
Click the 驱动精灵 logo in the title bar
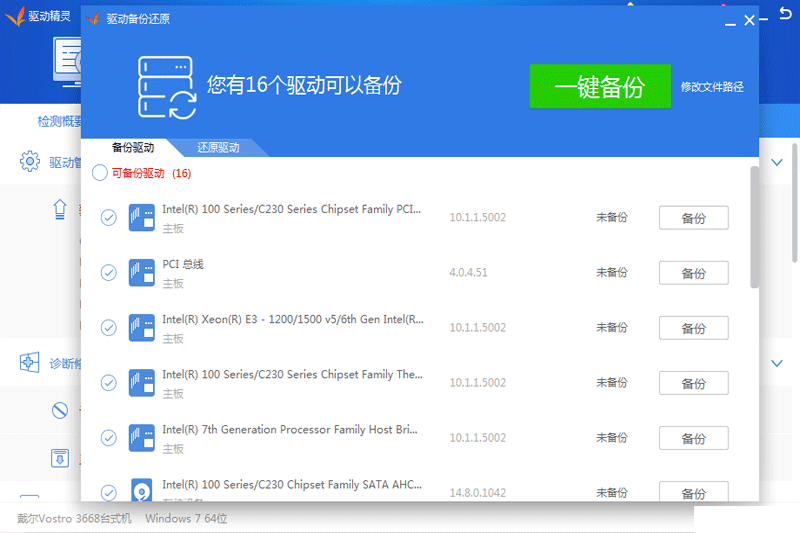[14, 17]
